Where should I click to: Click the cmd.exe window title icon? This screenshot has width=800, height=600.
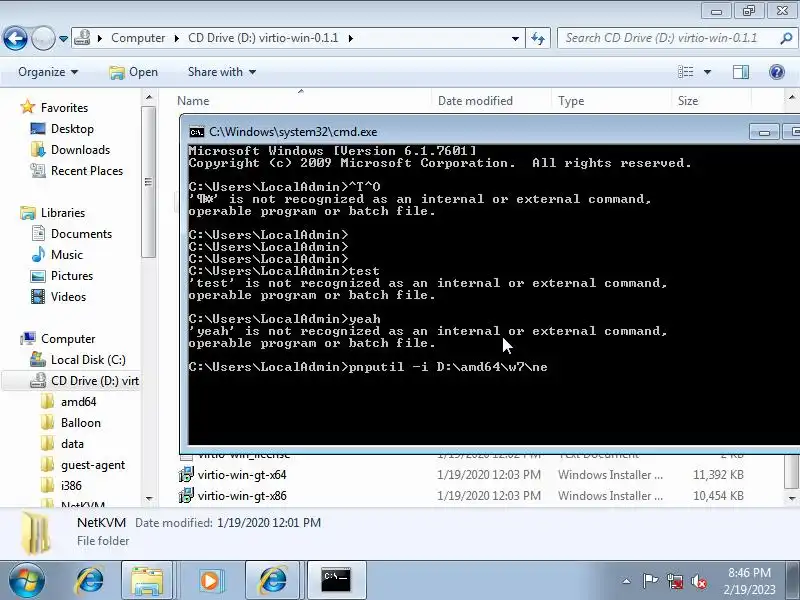click(x=196, y=132)
